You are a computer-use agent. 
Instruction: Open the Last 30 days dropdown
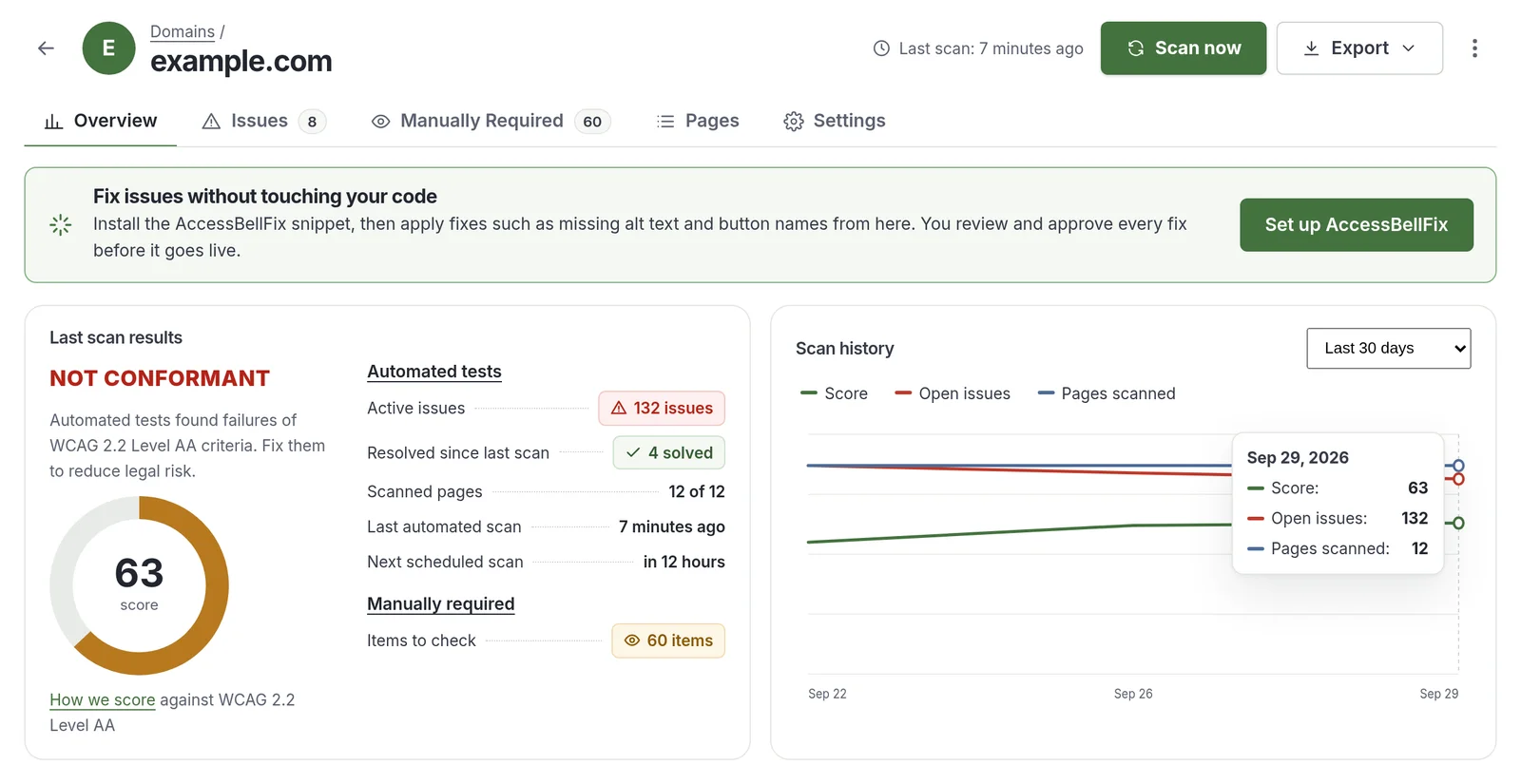click(1388, 349)
